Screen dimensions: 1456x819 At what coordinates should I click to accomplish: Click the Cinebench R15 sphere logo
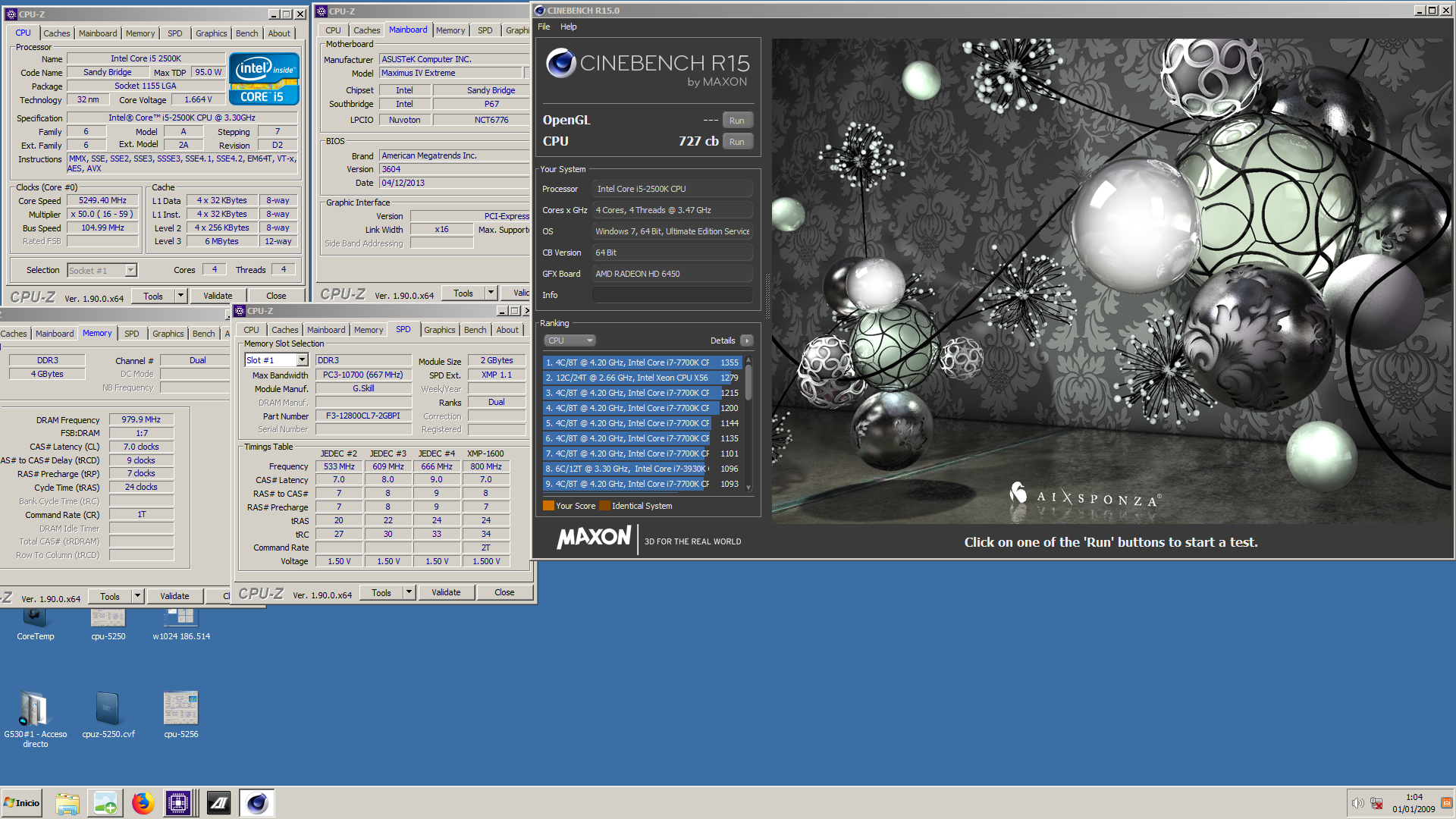point(561,63)
